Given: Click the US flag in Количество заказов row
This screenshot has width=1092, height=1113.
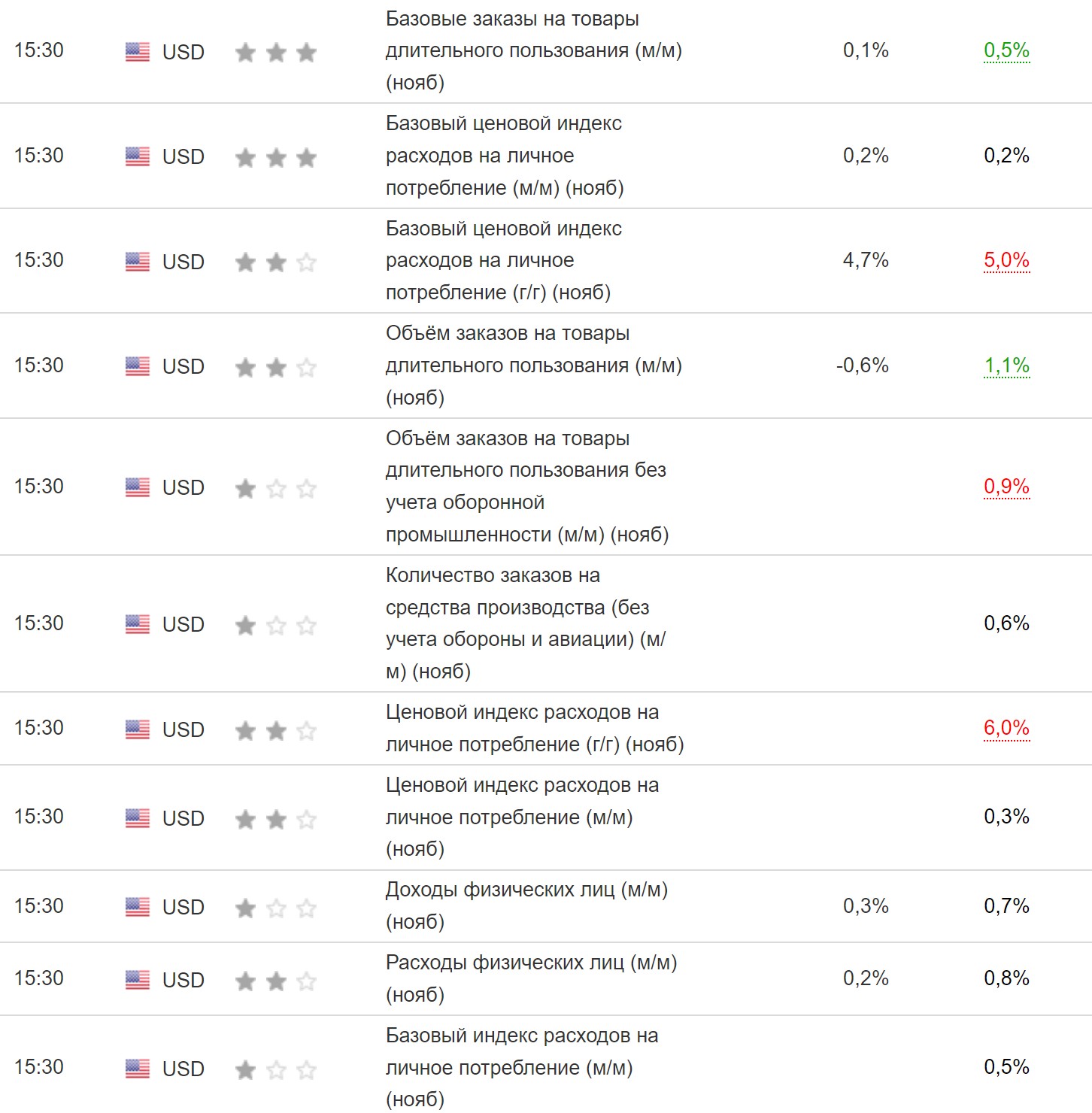Looking at the screenshot, I should (137, 624).
